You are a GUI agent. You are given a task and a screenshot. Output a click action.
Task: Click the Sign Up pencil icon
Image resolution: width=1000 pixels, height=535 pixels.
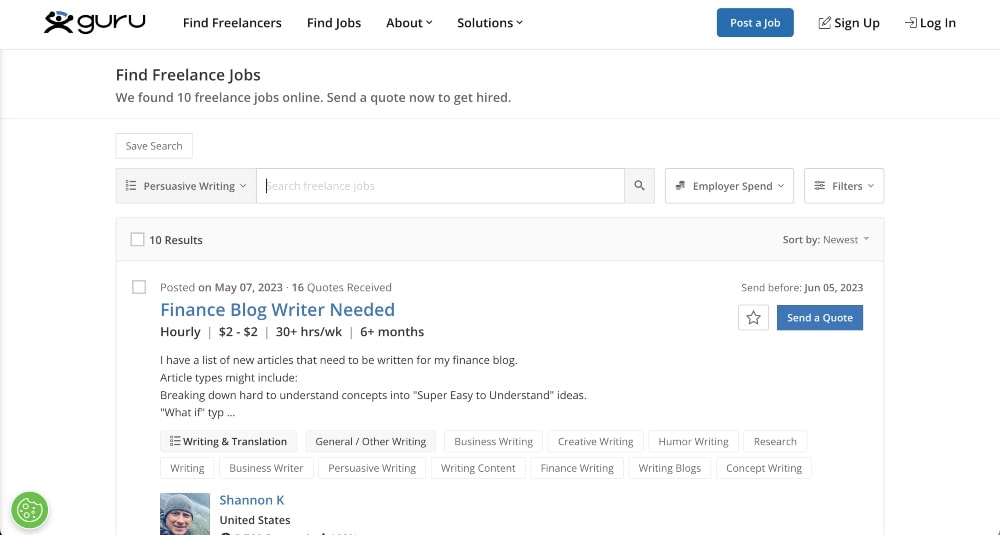[824, 23]
